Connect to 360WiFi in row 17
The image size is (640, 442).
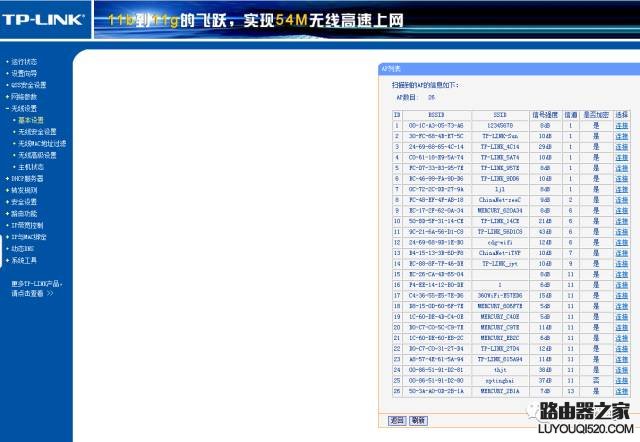click(x=622, y=295)
